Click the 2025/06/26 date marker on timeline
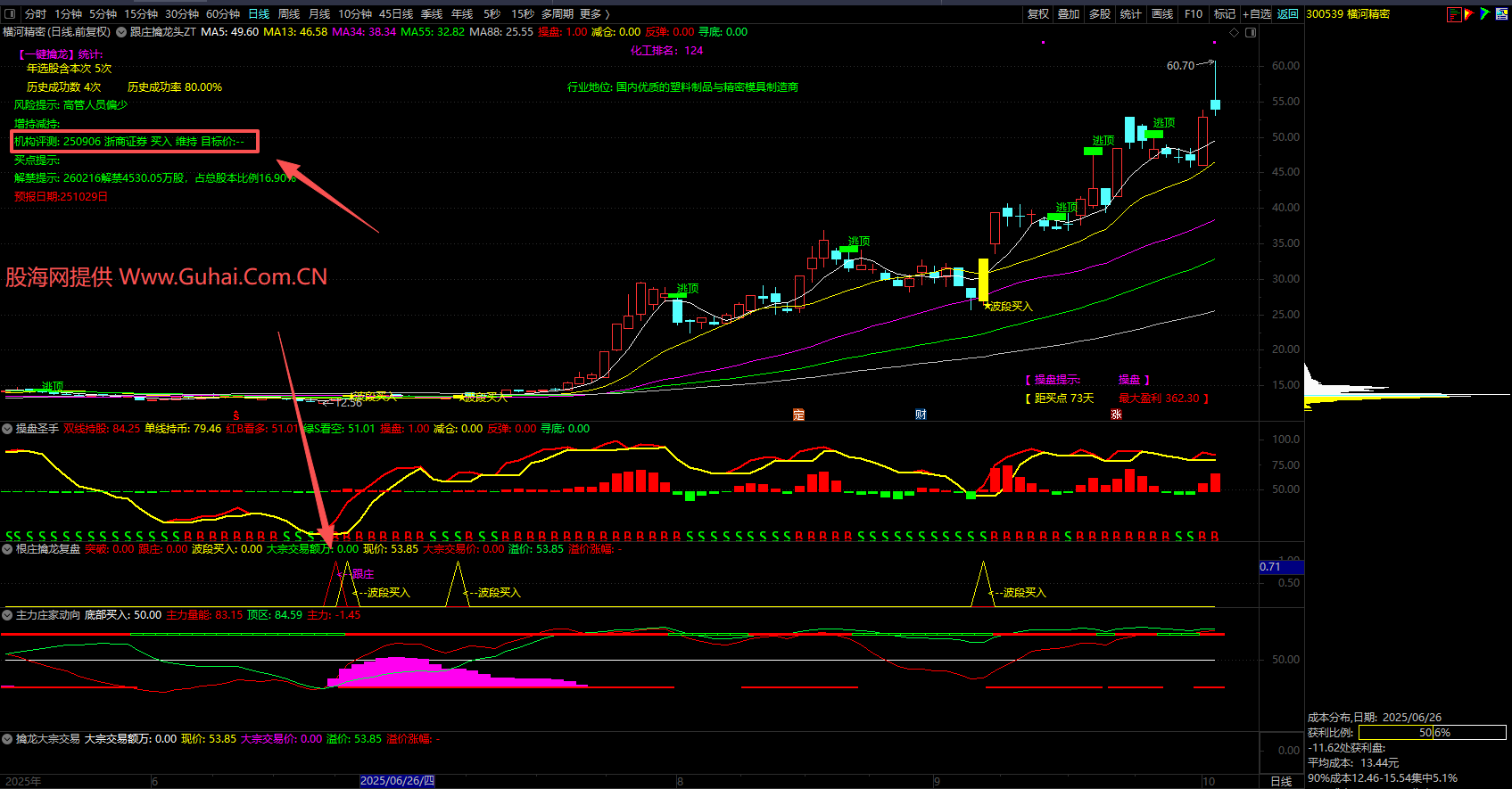 pyautogui.click(x=397, y=781)
